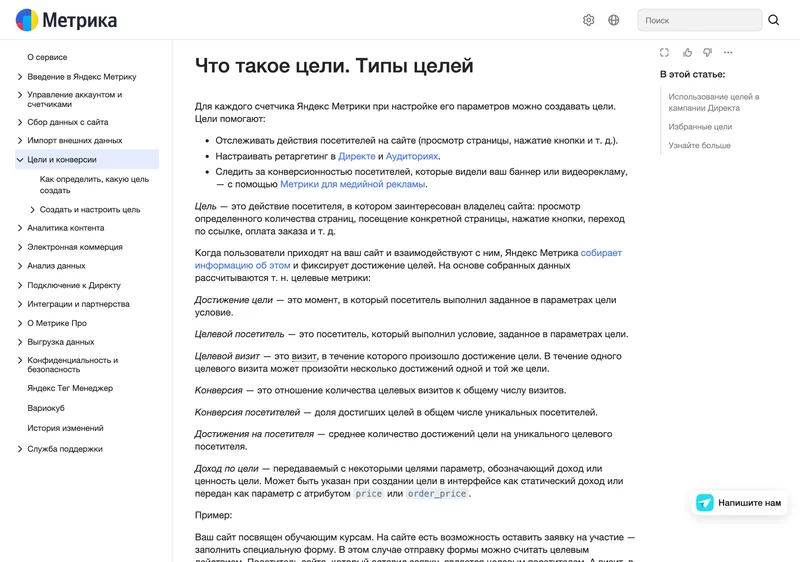Expand Введение в Яндекс Метрику chevron
Screen dimensions: 800x562
point(20,76)
